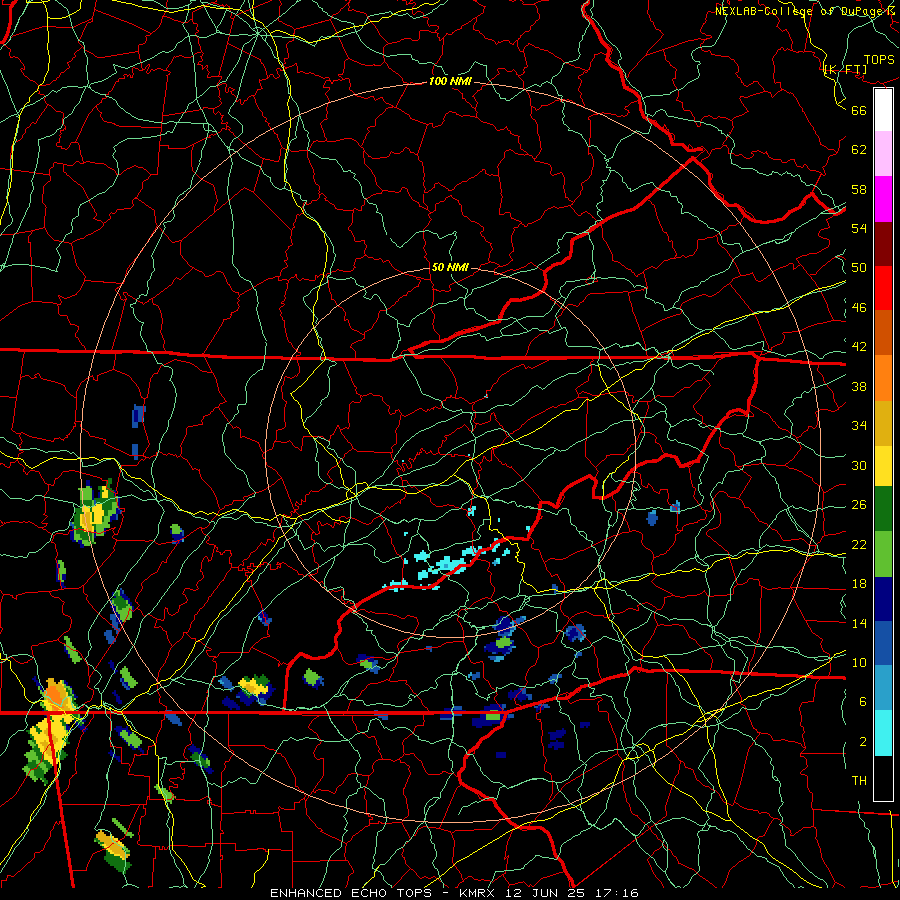
Task: Click the black TH threshold swatch
Action: [x=883, y=778]
